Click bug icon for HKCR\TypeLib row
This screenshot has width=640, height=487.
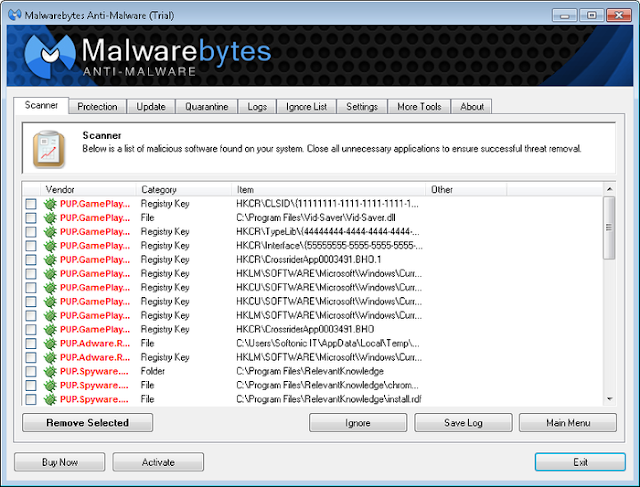point(50,232)
